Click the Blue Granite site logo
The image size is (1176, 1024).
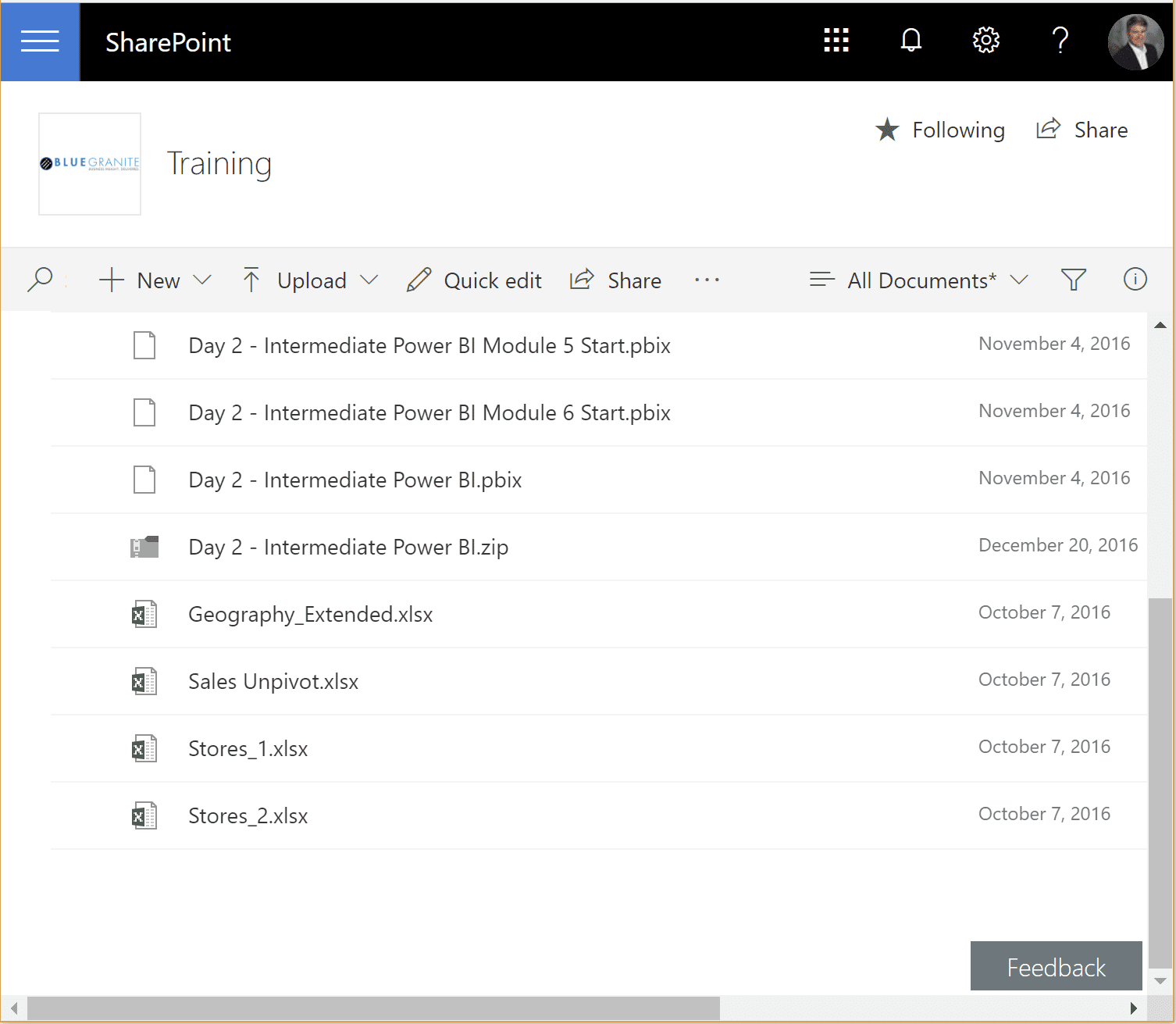coord(90,164)
